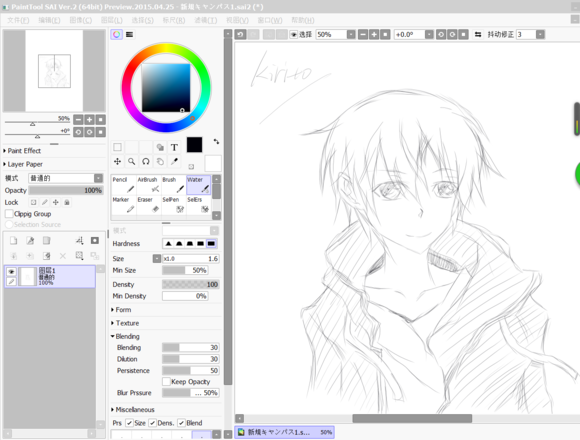Expand the Layer Paper section
Screen dimensions: 580x440
tap(23, 164)
